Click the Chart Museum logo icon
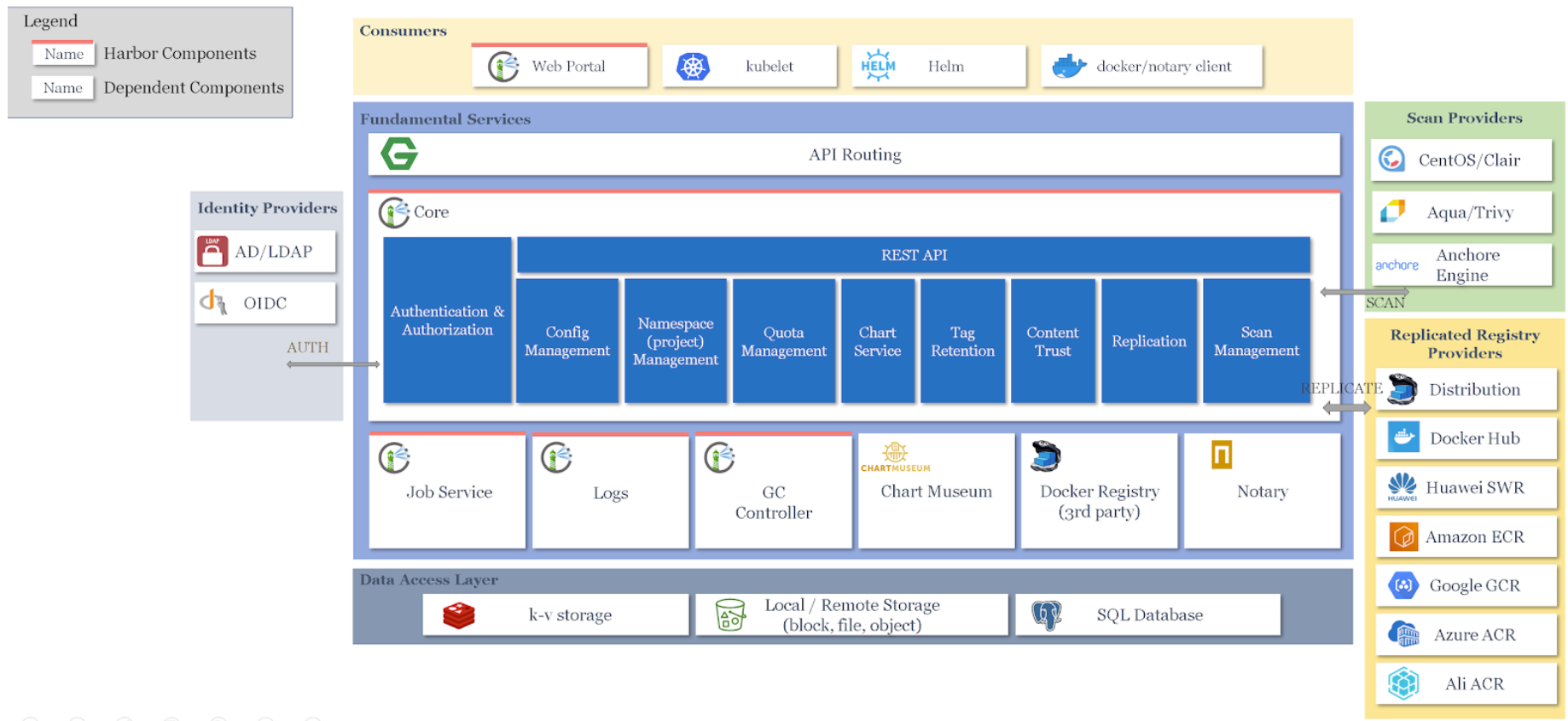Viewport: 1568px width, 721px height. point(895,456)
